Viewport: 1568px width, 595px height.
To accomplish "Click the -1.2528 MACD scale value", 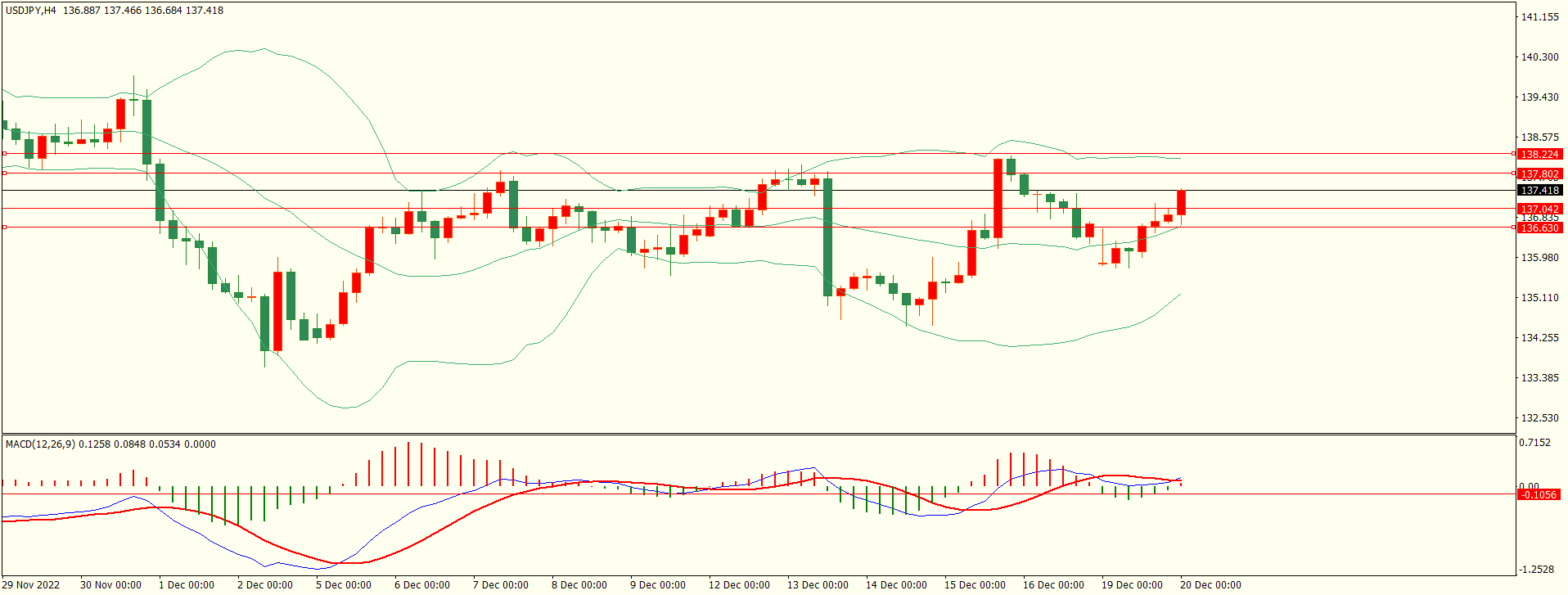I will point(1536,570).
